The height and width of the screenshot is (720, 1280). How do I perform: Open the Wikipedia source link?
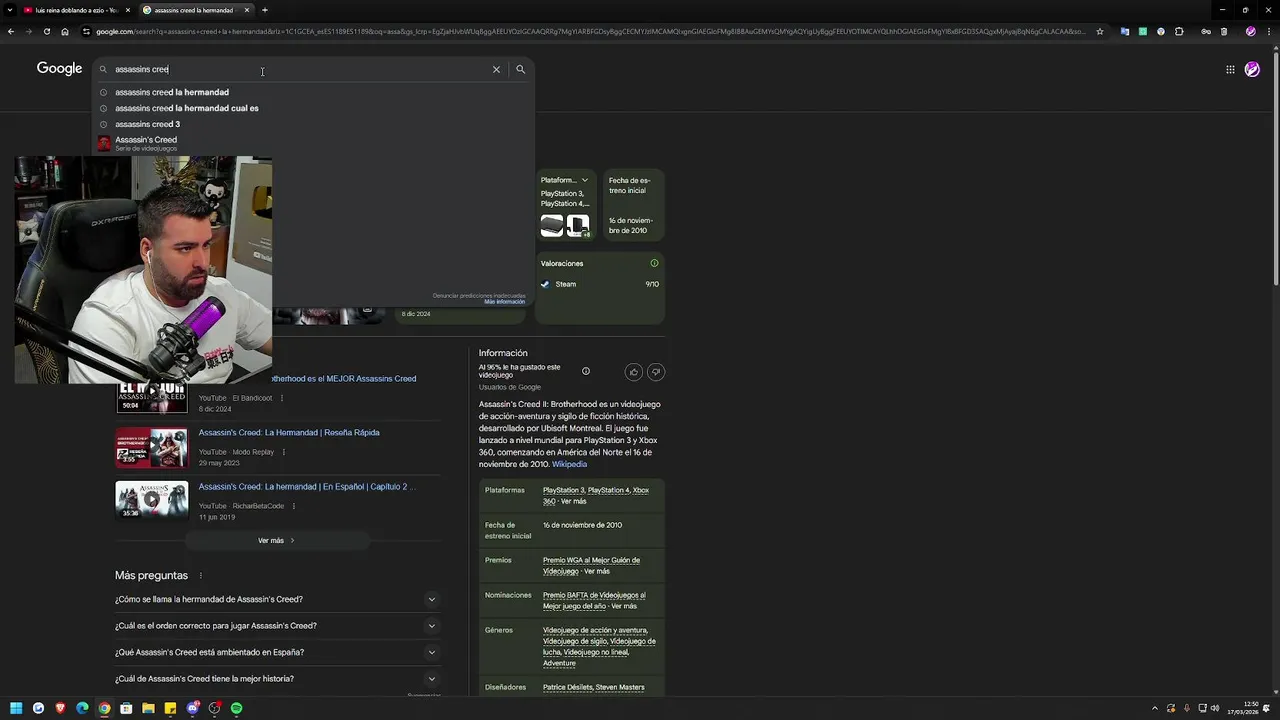570,464
